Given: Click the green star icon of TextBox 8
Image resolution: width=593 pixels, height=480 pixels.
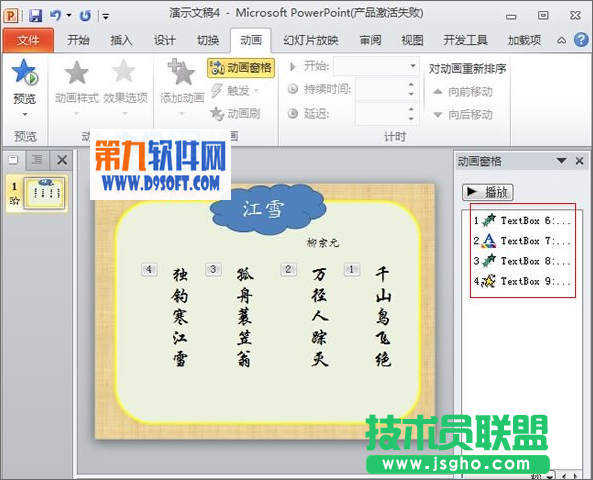Looking at the screenshot, I should [x=489, y=261].
